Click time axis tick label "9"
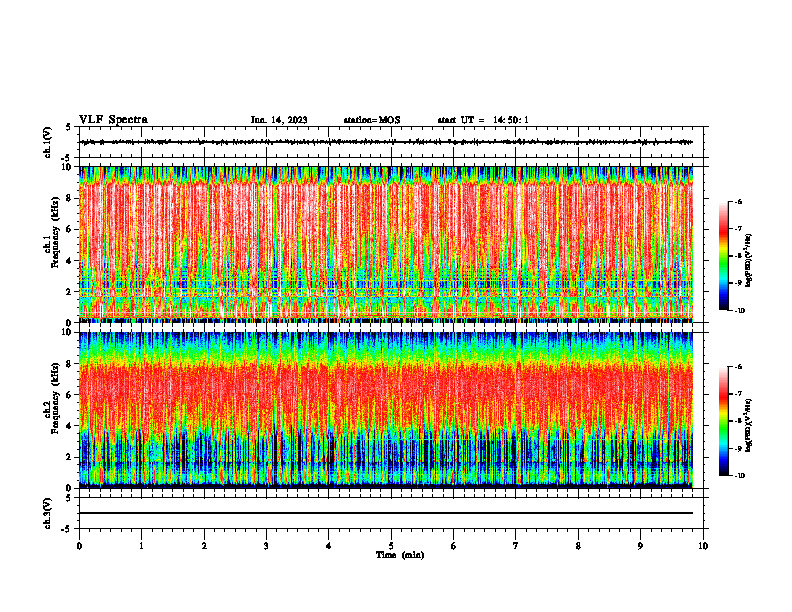Screen dimensions: 792x612 coord(640,546)
